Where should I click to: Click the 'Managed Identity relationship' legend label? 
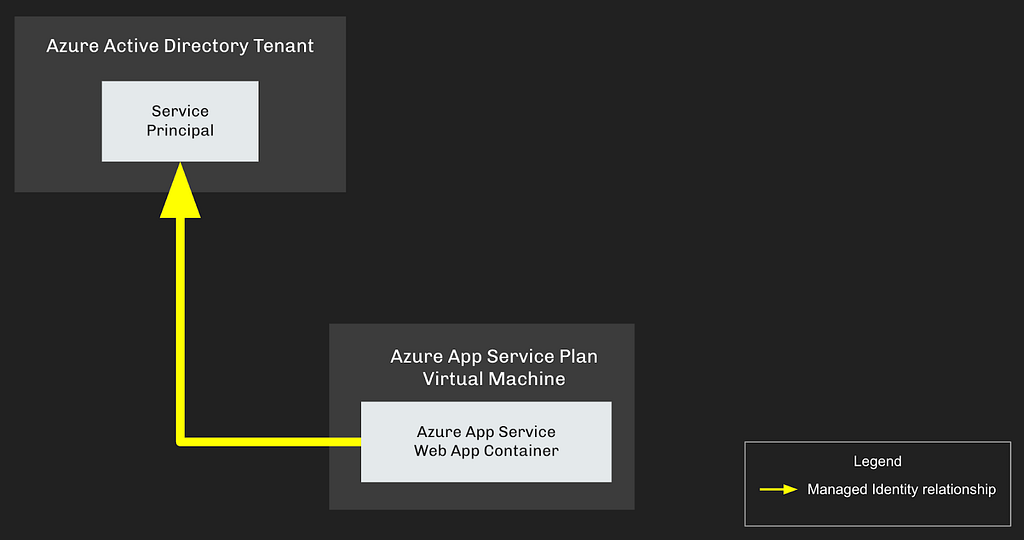pos(901,489)
